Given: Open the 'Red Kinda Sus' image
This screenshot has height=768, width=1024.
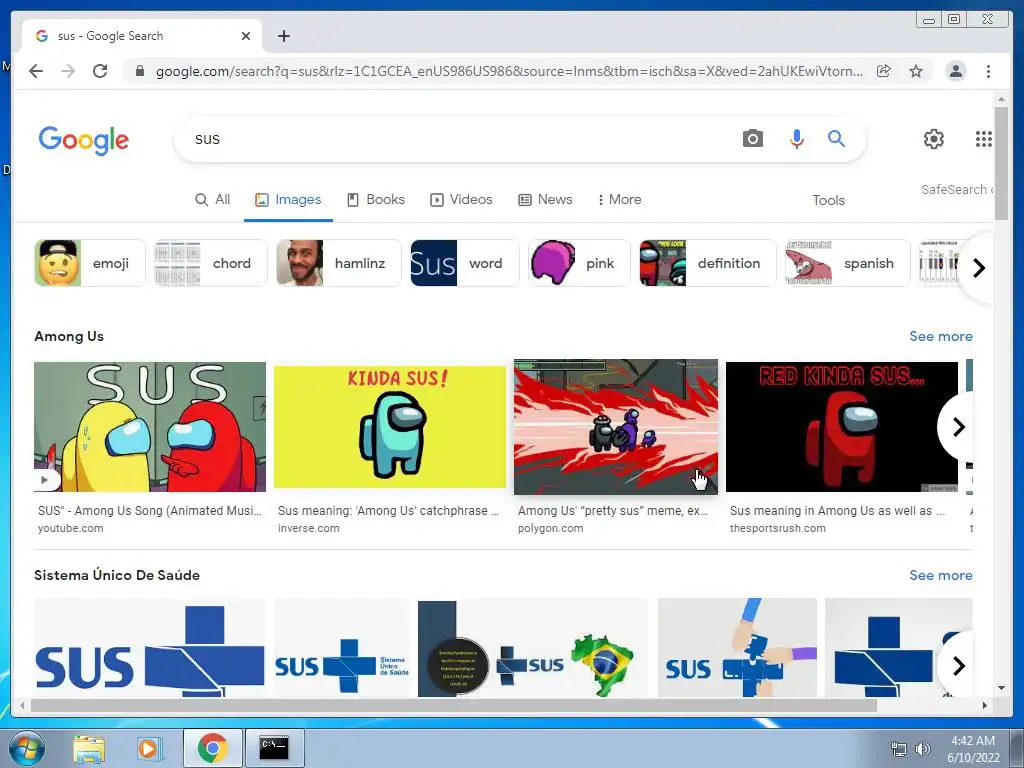Looking at the screenshot, I should [x=842, y=426].
